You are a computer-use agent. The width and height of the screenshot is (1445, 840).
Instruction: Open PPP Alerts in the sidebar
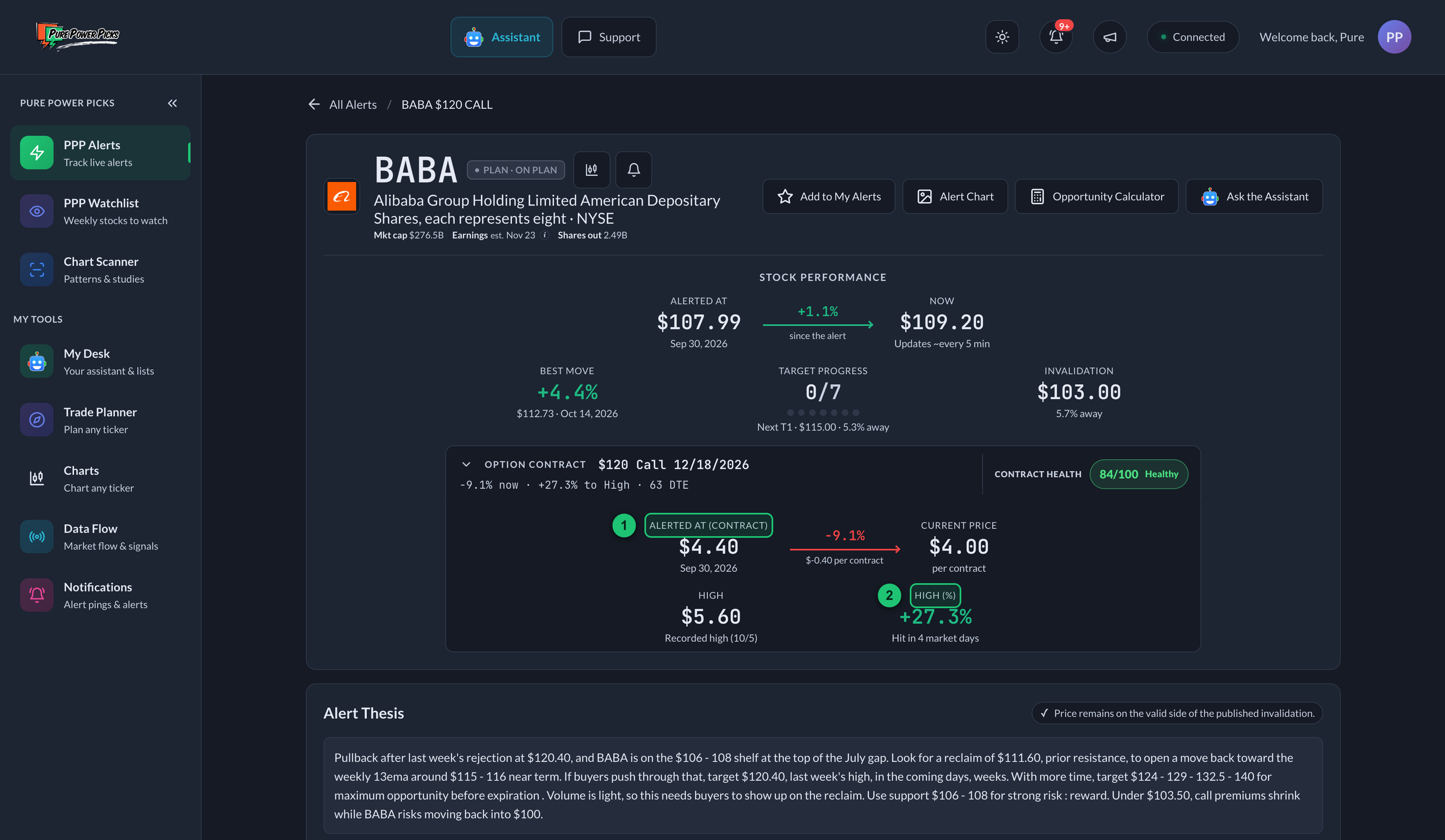[100, 152]
